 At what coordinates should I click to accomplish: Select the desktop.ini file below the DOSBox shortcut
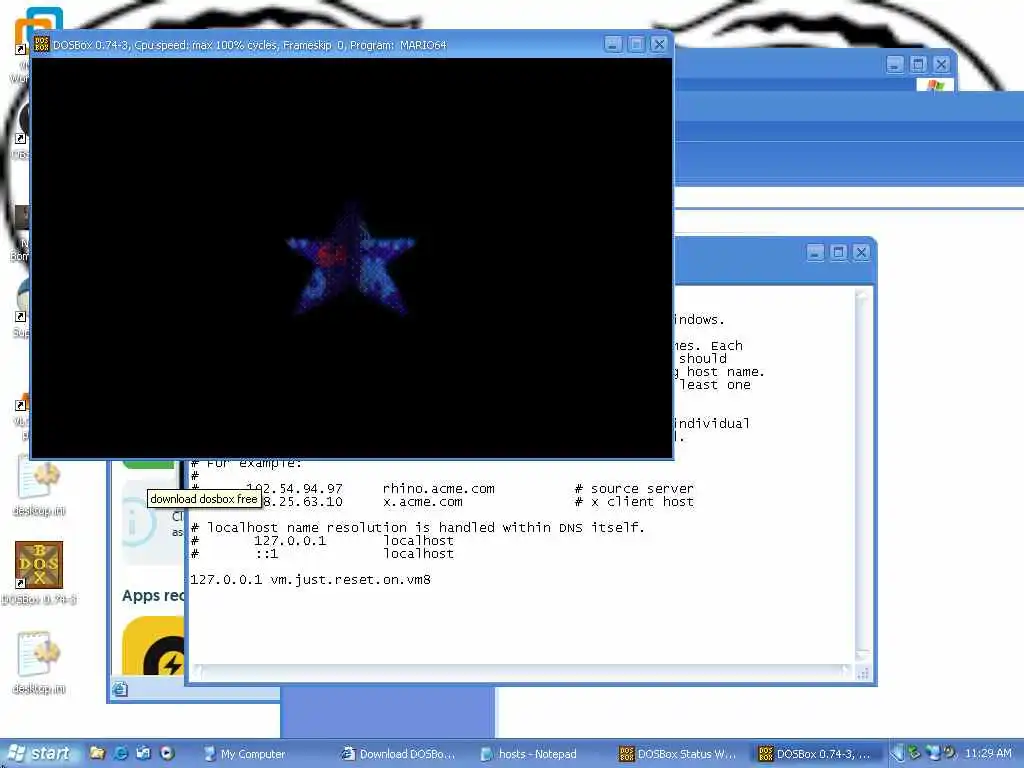click(39, 662)
